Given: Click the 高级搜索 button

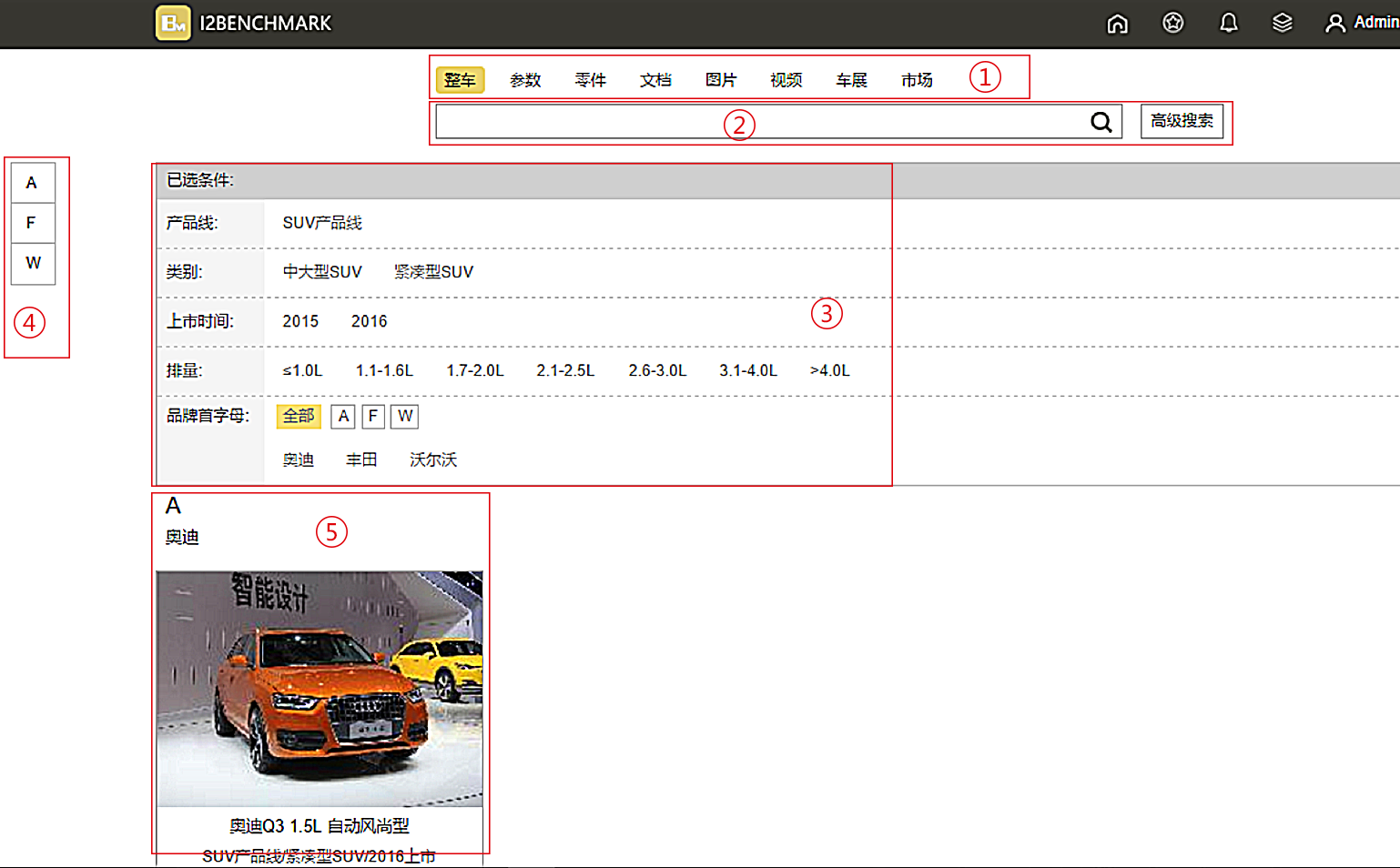Looking at the screenshot, I should (1182, 121).
